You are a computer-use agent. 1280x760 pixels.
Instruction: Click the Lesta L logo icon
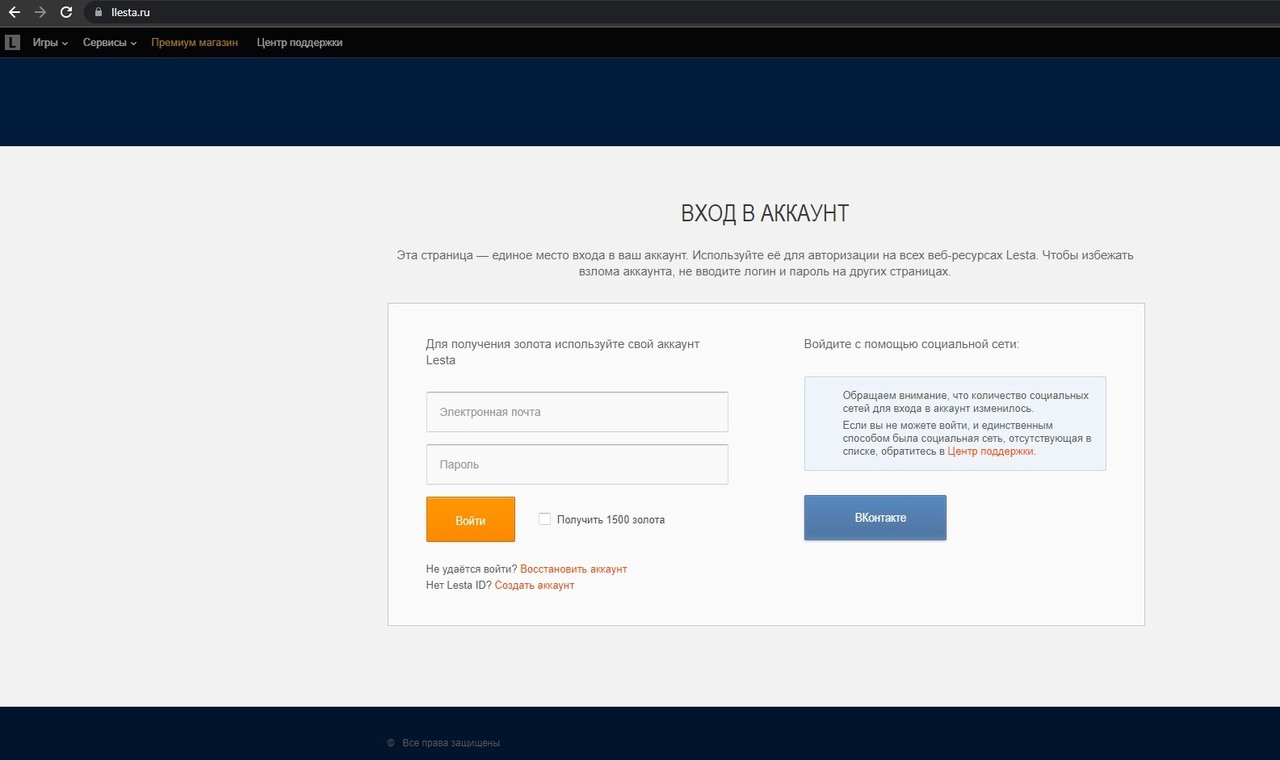coord(12,42)
